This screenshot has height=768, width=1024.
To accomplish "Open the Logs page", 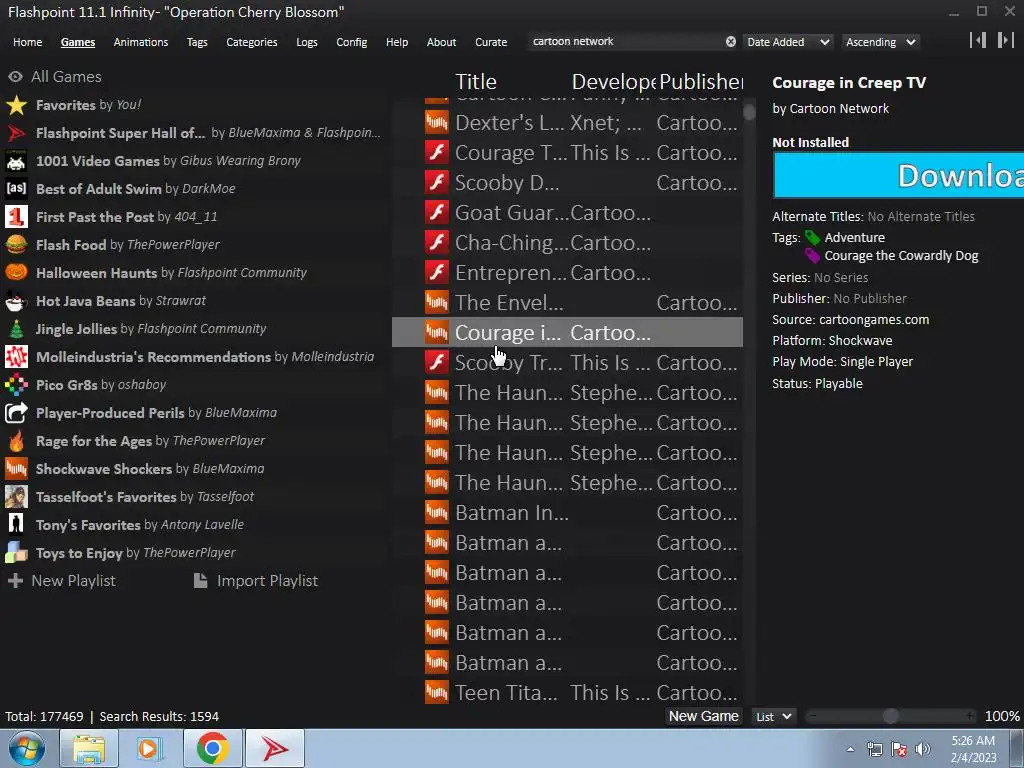I will click(307, 42).
